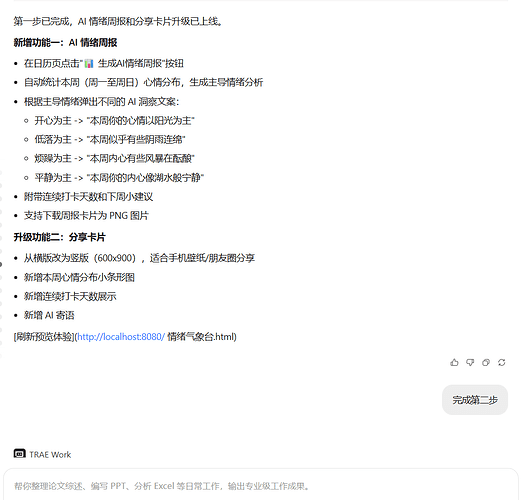Open the localhost:8080 preview link
This screenshot has height=500, width=525.
(x=121, y=337)
